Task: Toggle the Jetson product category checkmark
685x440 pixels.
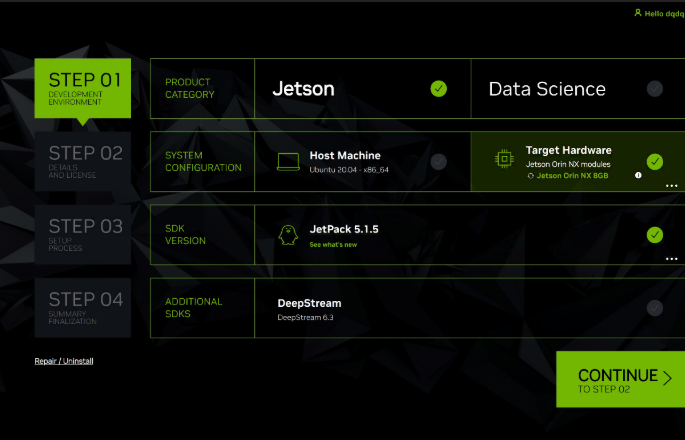Action: tap(439, 89)
